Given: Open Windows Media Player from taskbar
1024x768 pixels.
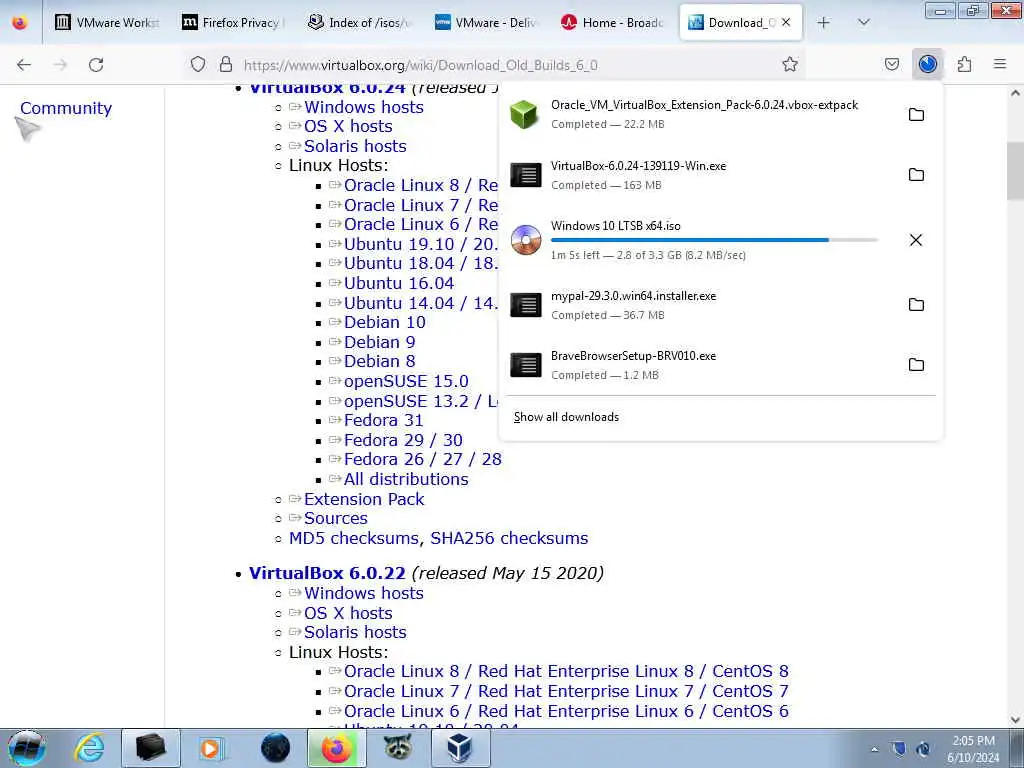Looking at the screenshot, I should (x=212, y=748).
